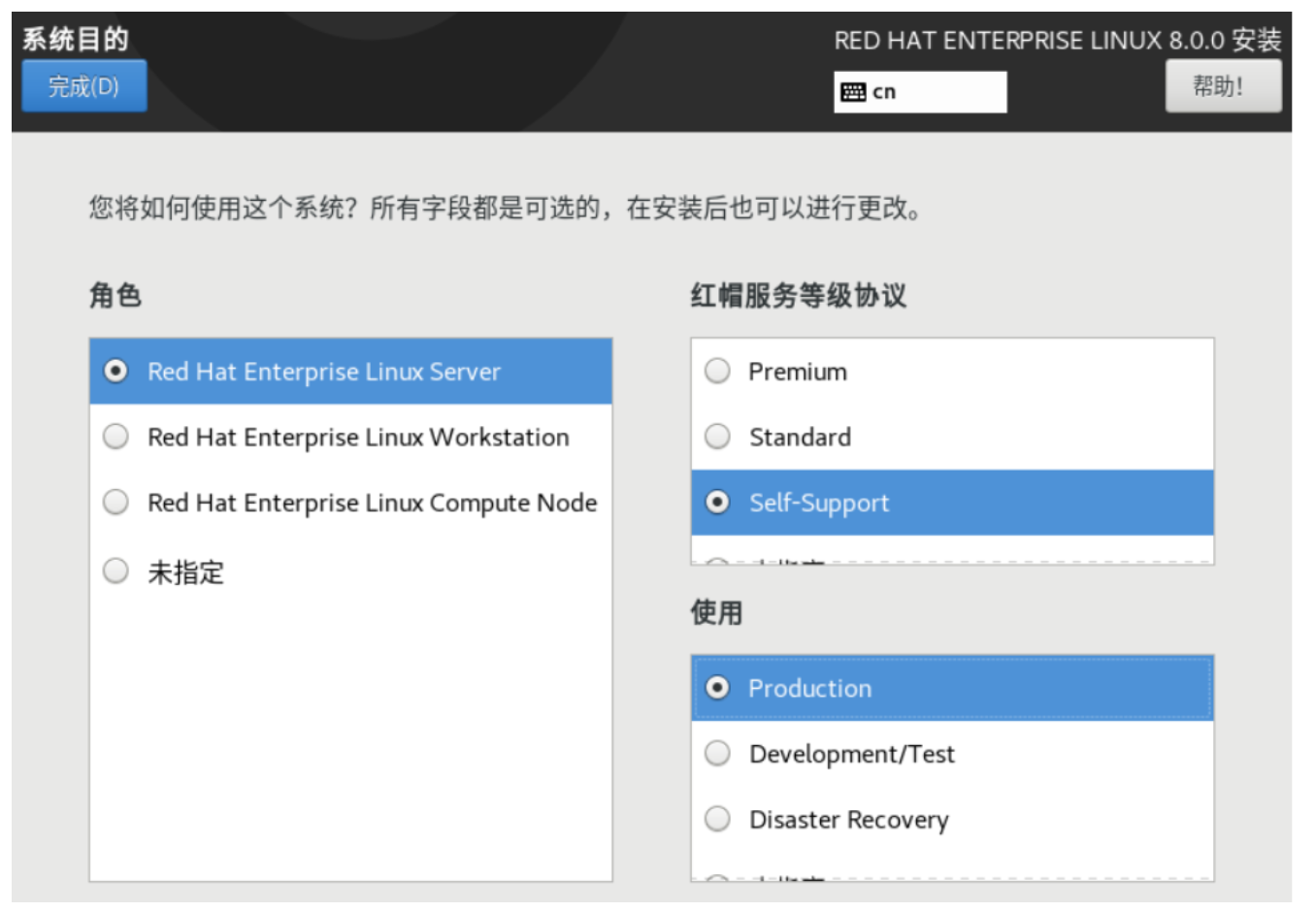Click the 红帽服务等级协议 section heading
The width and height of the screenshot is (1316, 912).
click(x=798, y=296)
